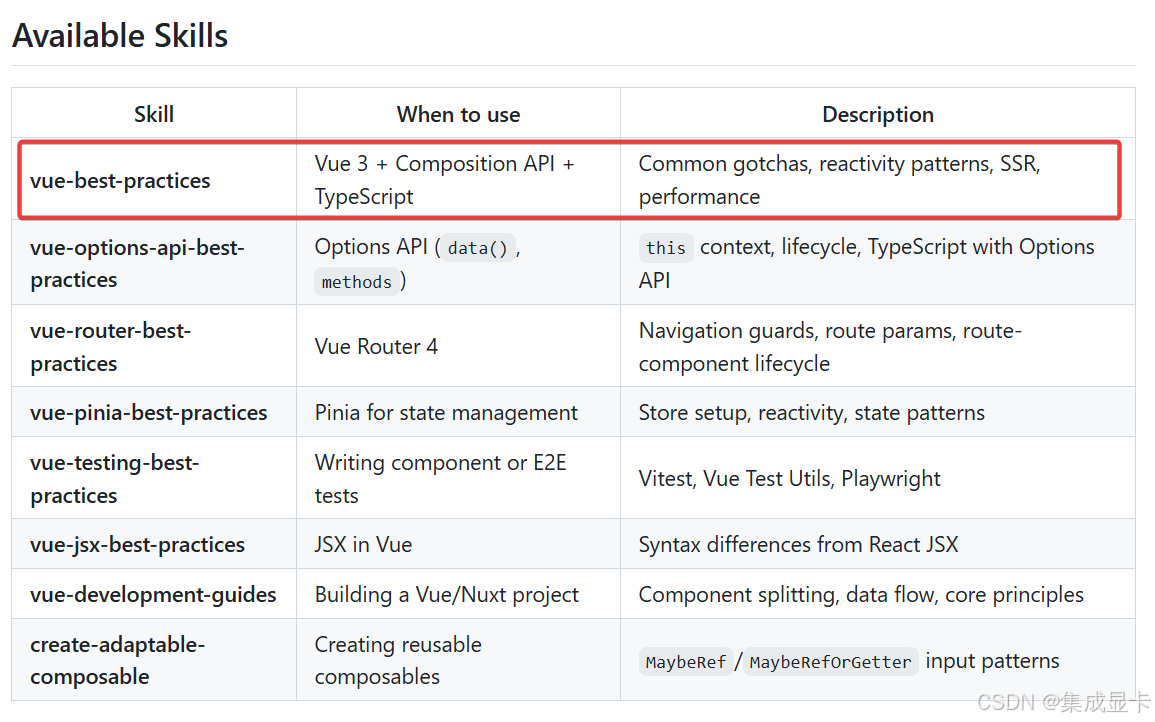Image resolution: width=1155 pixels, height=722 pixels.
Task: Click the vue-jsx-best-practices skill name
Action: [137, 545]
